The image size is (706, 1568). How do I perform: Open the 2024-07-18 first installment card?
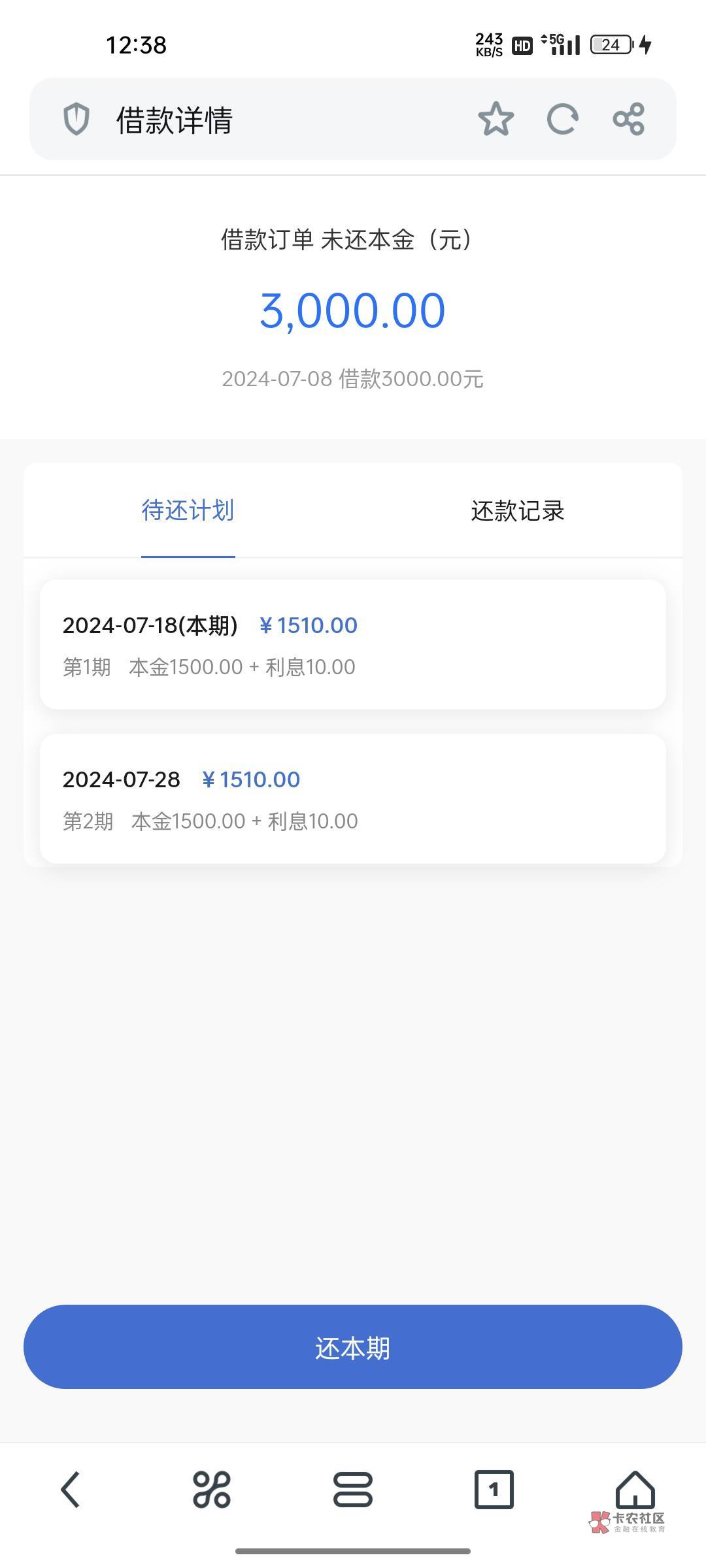(353, 644)
